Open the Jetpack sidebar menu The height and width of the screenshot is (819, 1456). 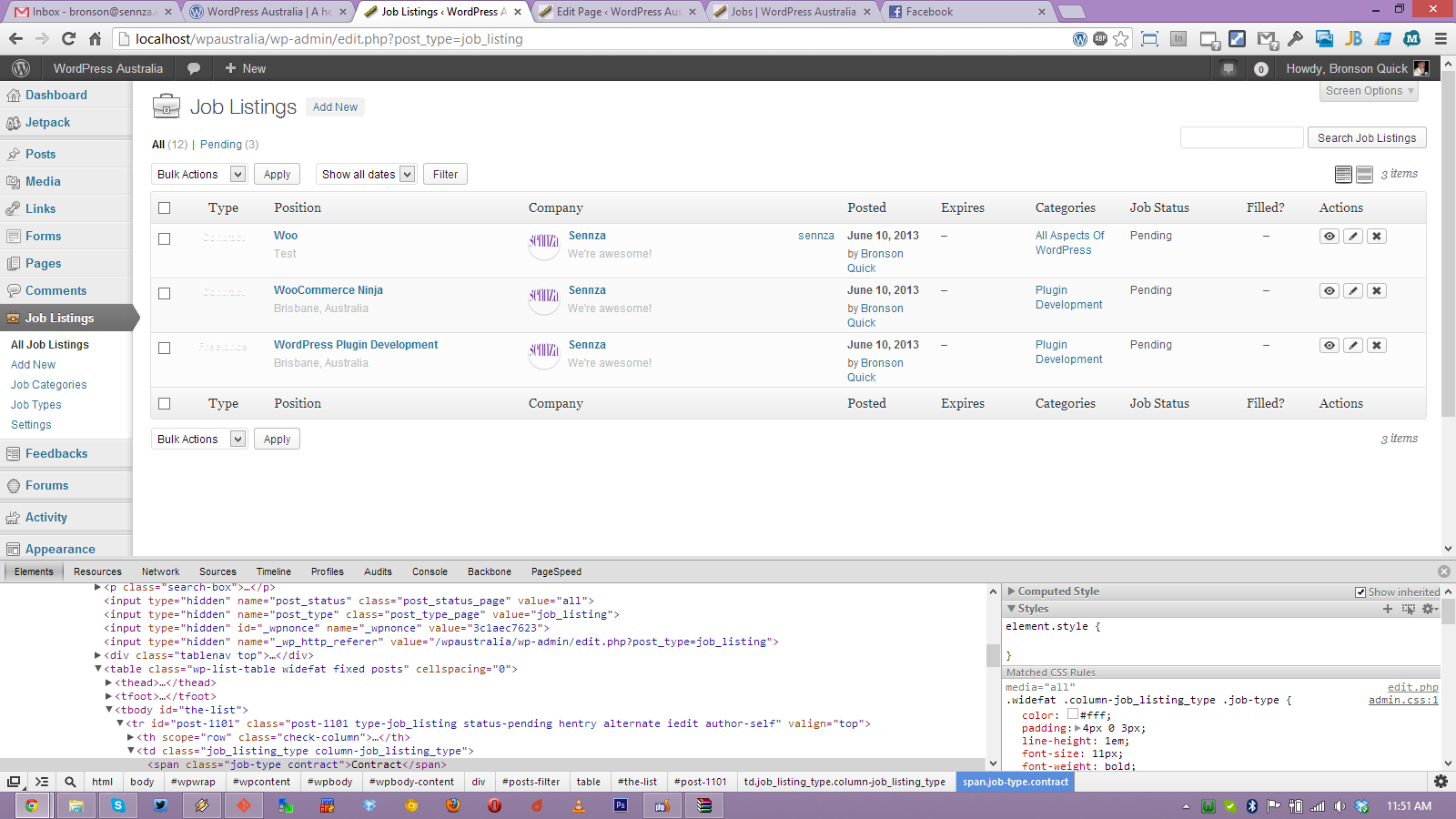[47, 123]
